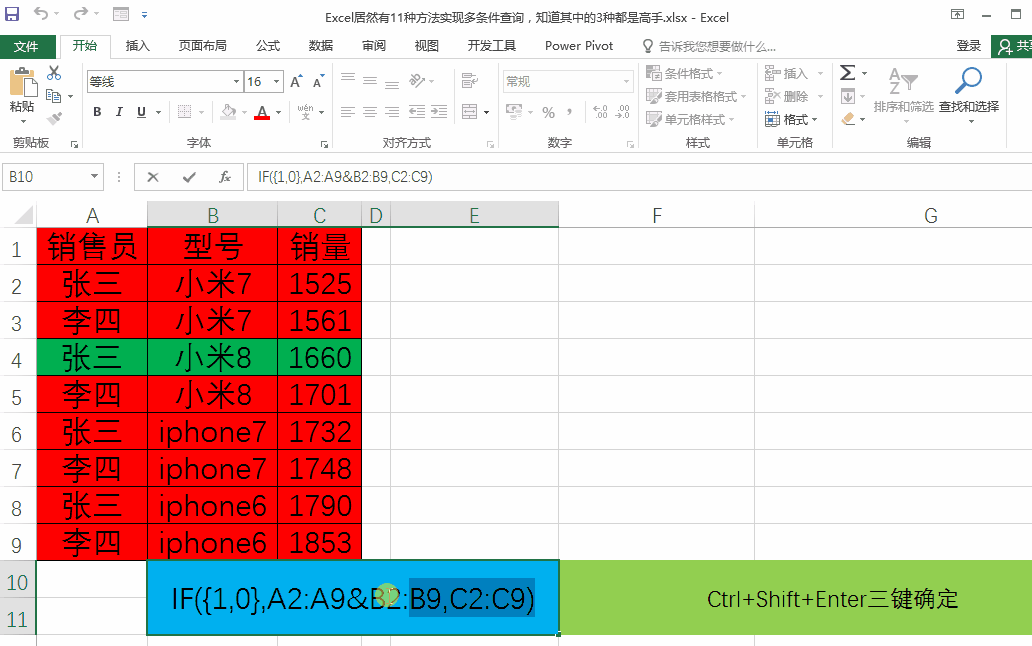Image resolution: width=1032 pixels, height=646 pixels.
Task: Cancel the formula entry with the X
Action: (153, 177)
